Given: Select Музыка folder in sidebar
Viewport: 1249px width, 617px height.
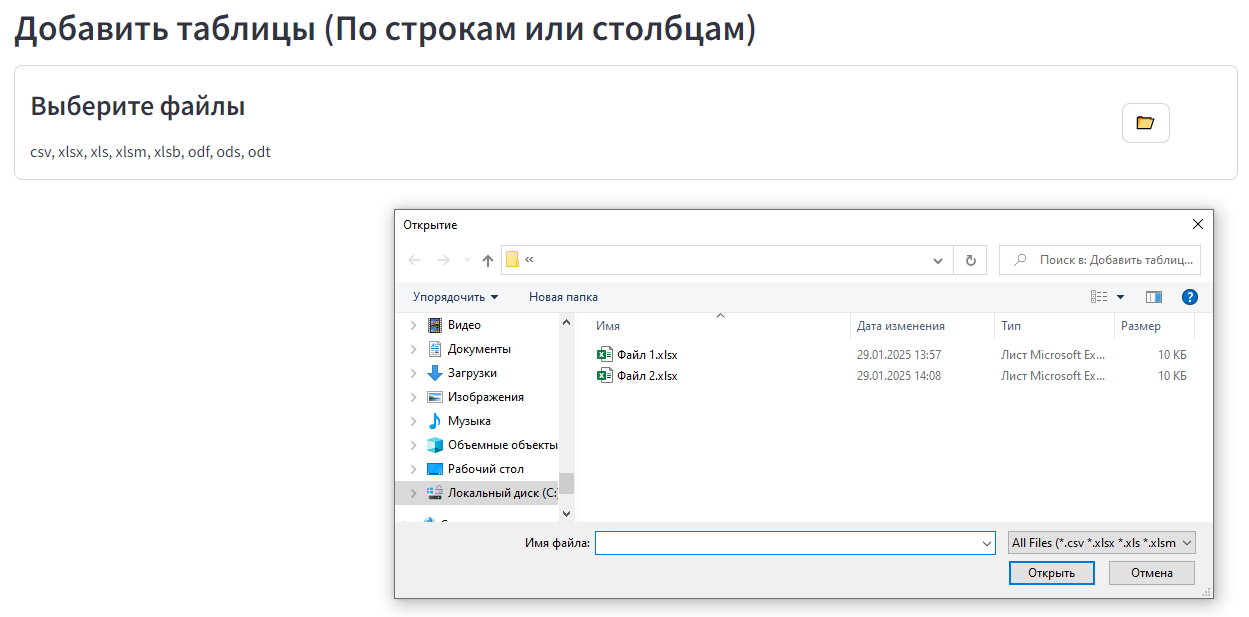Looking at the screenshot, I should coord(469,421).
